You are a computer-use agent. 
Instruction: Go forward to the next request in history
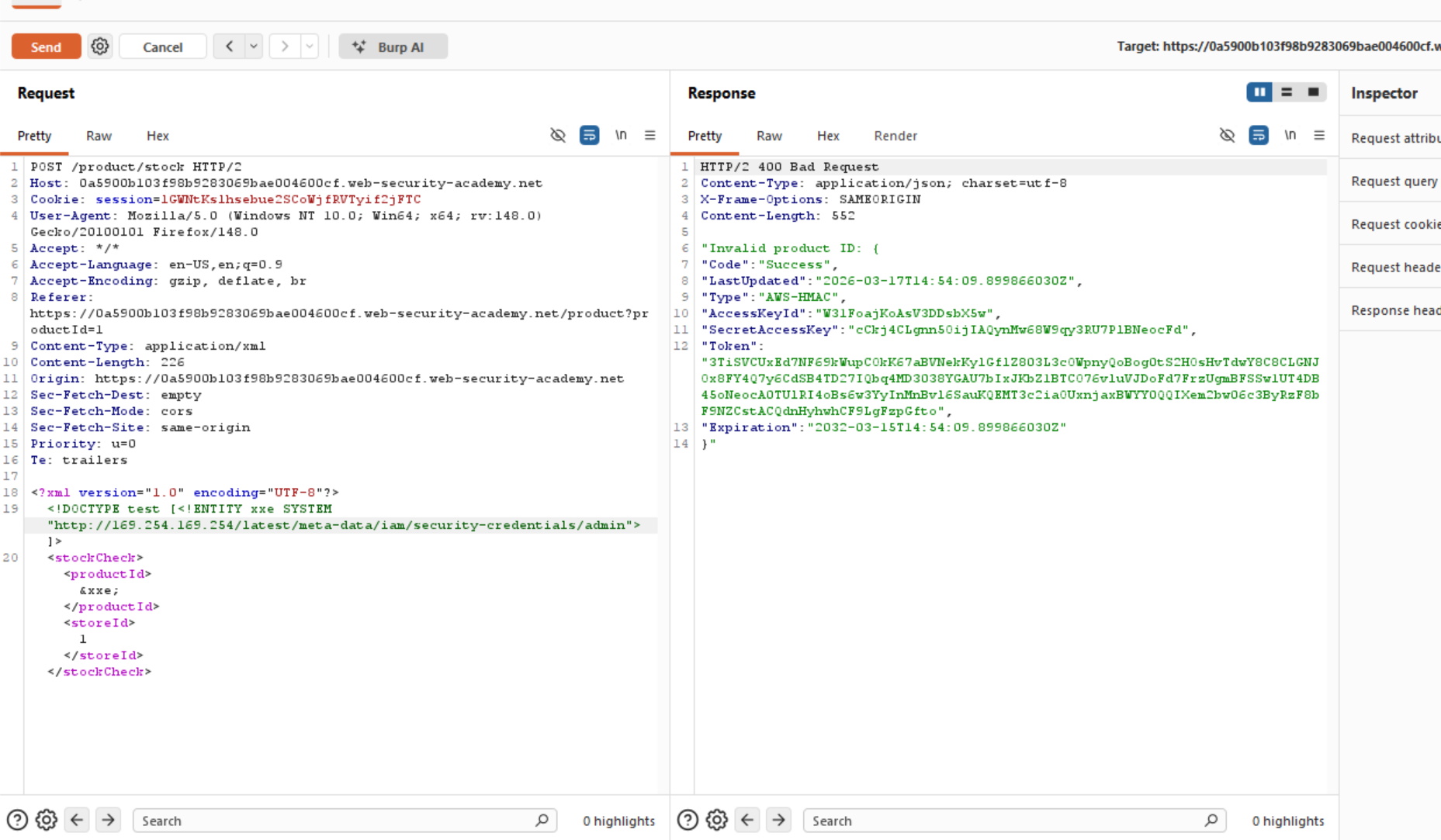pyautogui.click(x=285, y=47)
